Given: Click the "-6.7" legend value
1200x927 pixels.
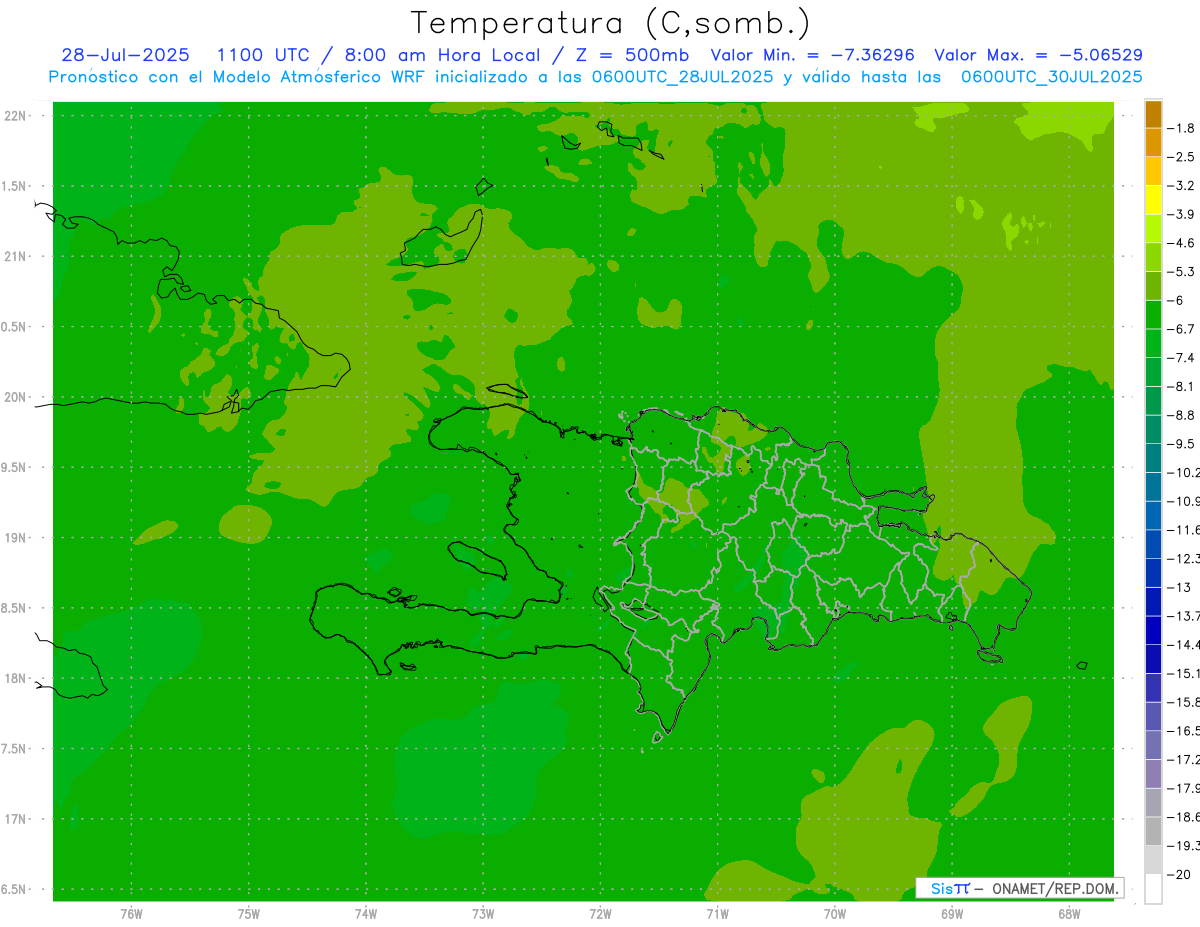Looking at the screenshot, I should click(1182, 329).
